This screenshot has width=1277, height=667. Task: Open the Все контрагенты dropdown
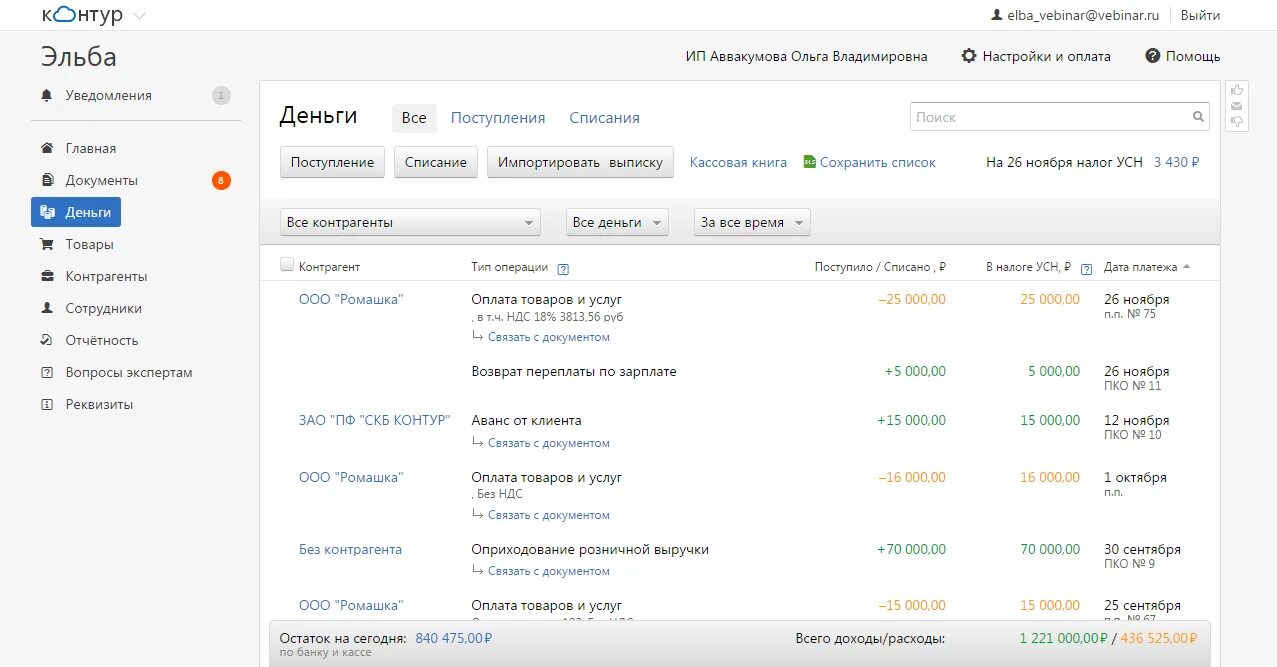[x=410, y=221]
